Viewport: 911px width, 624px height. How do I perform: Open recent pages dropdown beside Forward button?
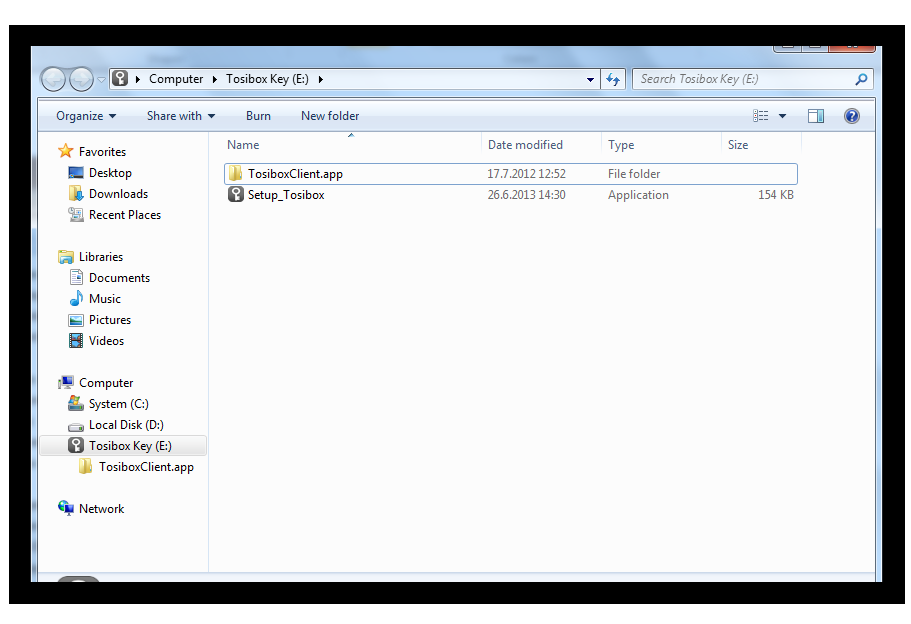pos(101,80)
